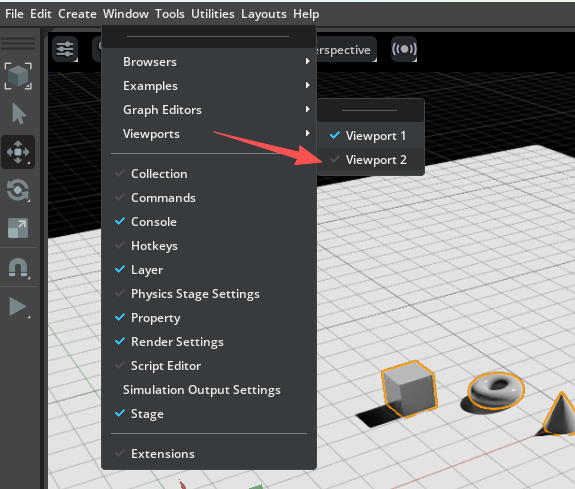Open the Perspective camera dropdown

[x=346, y=50]
